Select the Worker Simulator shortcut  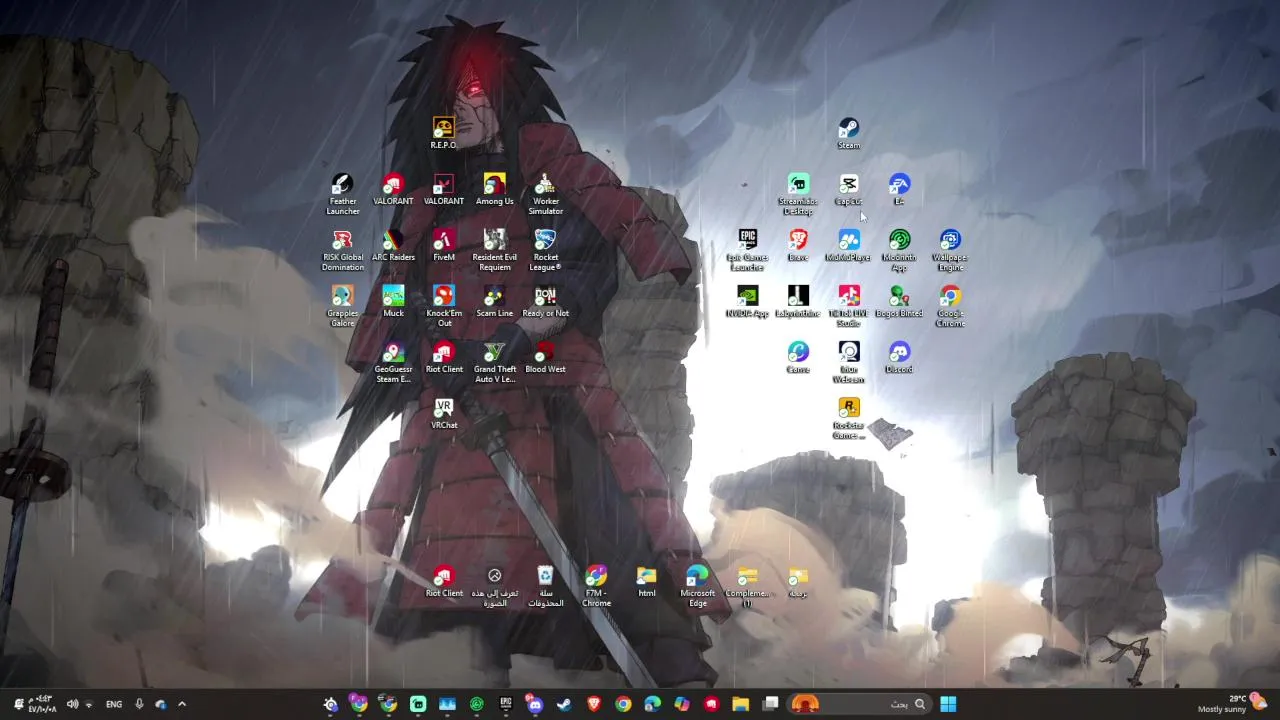545,194
